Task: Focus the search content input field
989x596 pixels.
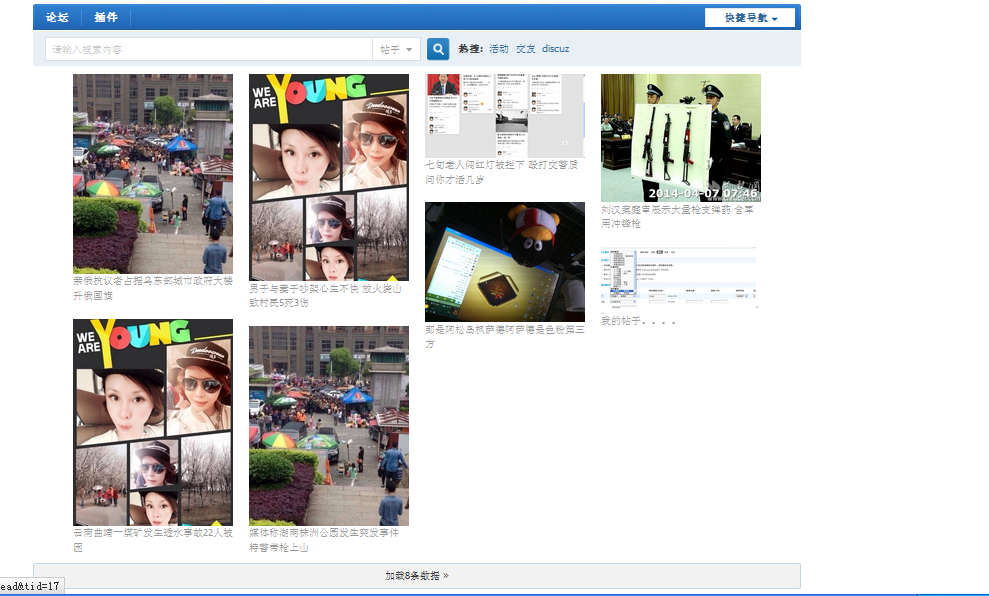Action: click(x=210, y=49)
